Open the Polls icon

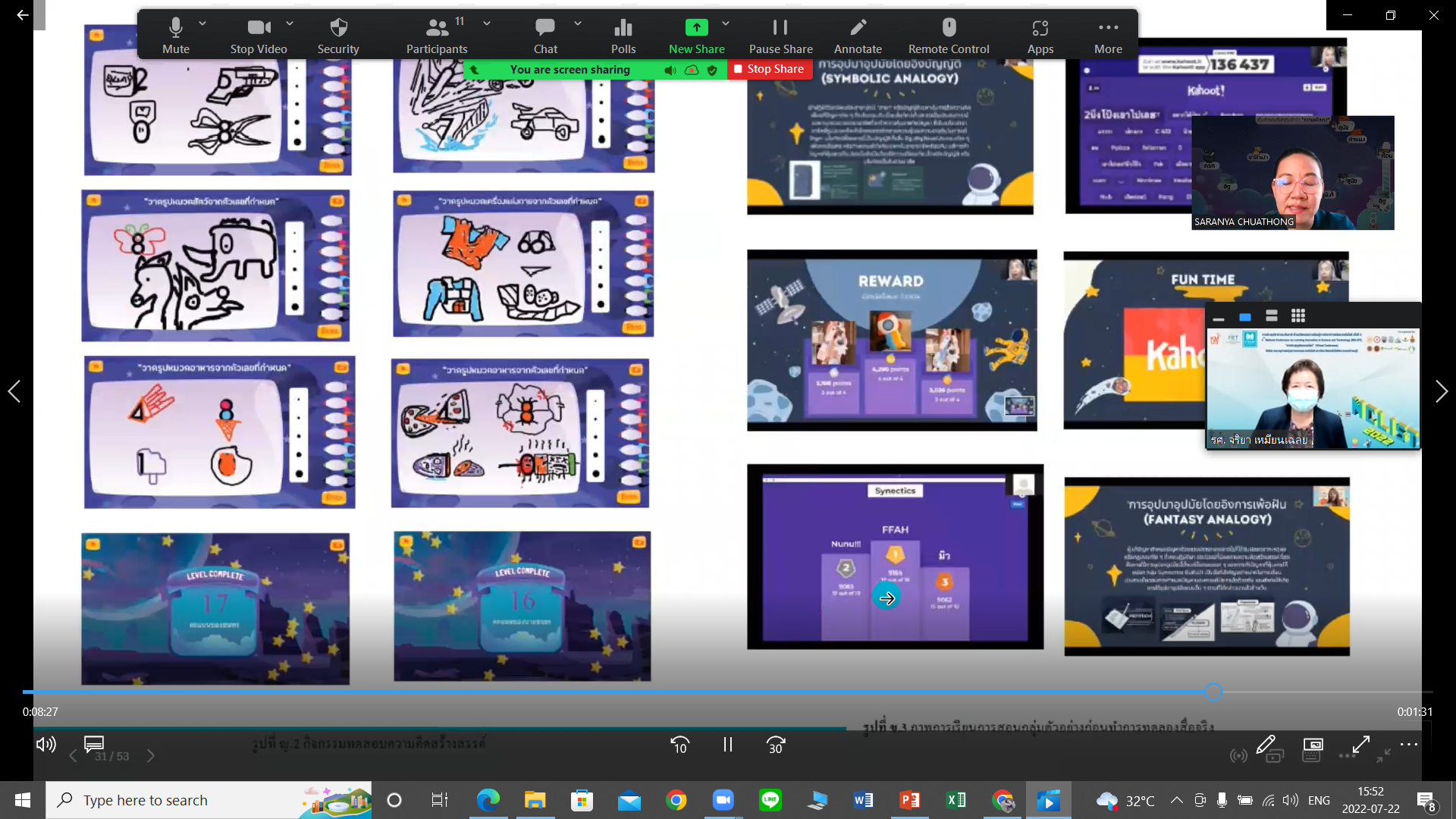[623, 36]
